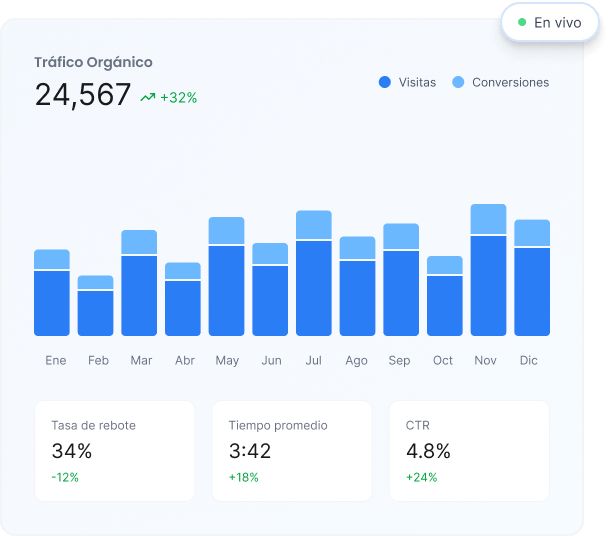This screenshot has width=612, height=536.
Task: Open the CTR metric card
Action: (x=468, y=451)
